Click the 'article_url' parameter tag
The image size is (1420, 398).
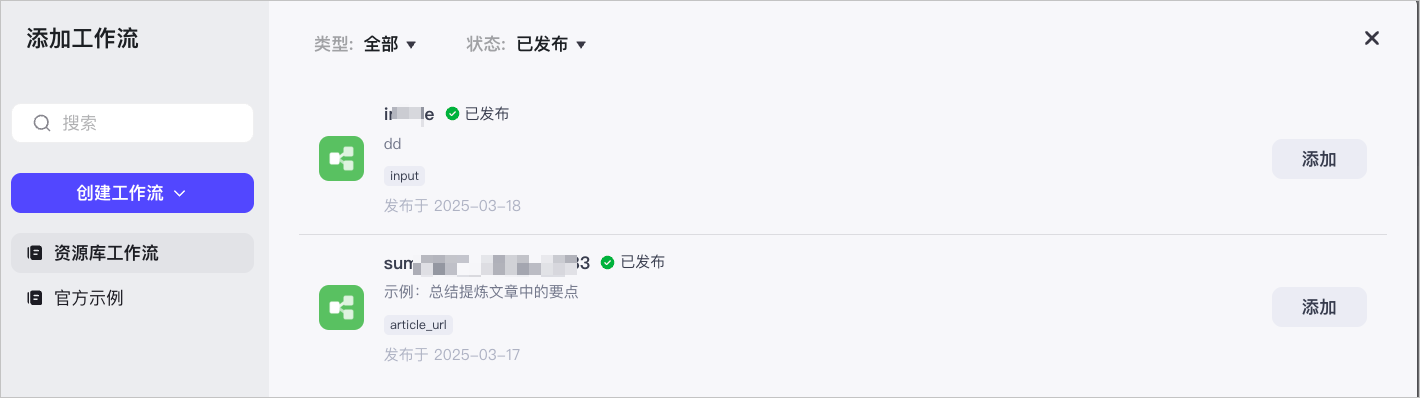(418, 325)
